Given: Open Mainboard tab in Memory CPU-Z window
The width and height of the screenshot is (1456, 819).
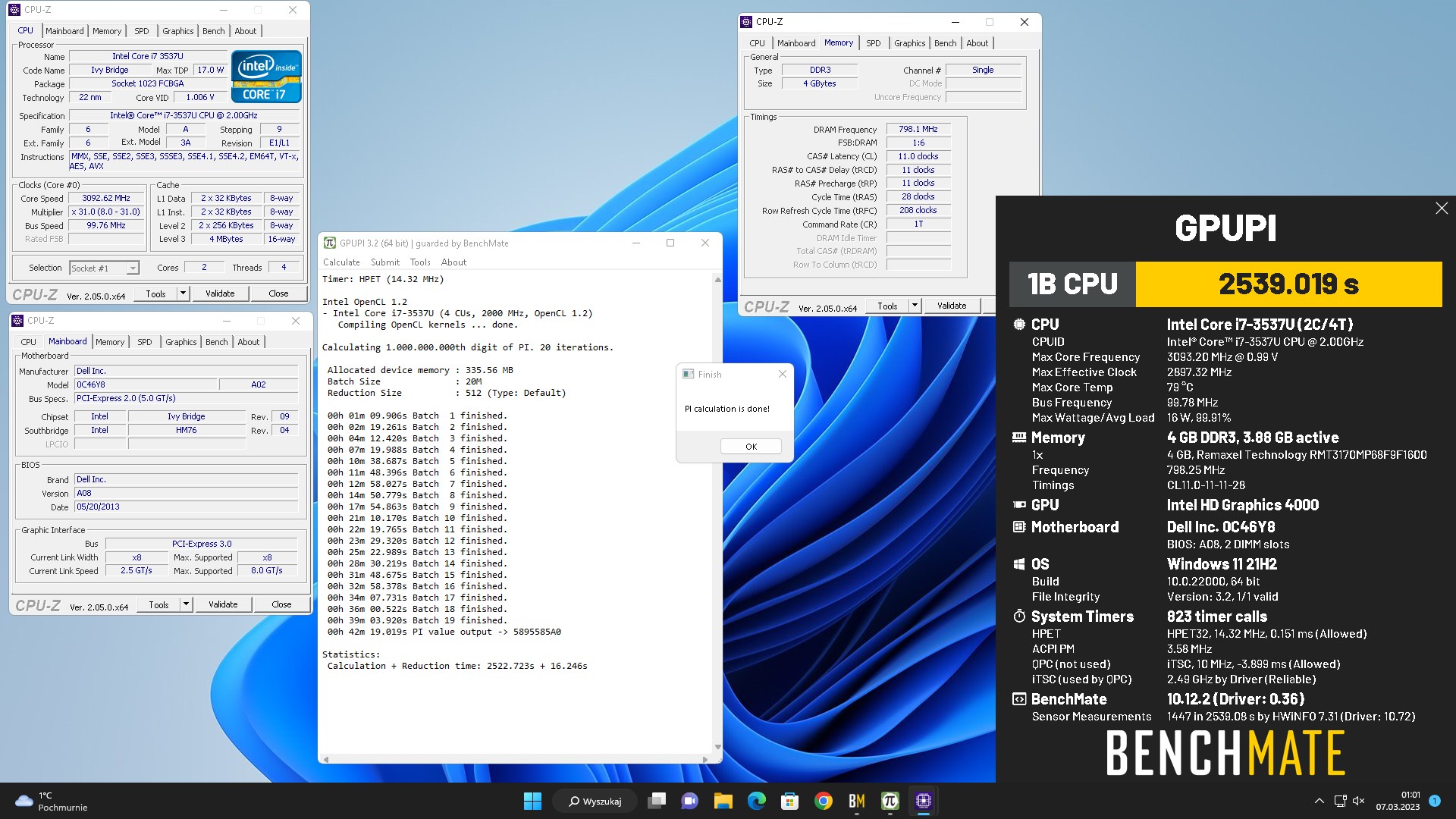Looking at the screenshot, I should (796, 43).
